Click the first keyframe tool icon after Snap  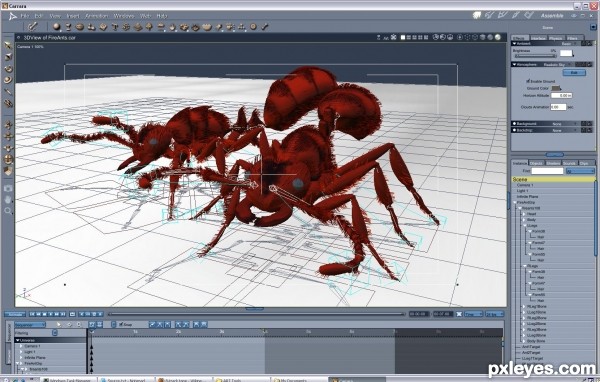pyautogui.click(x=152, y=325)
